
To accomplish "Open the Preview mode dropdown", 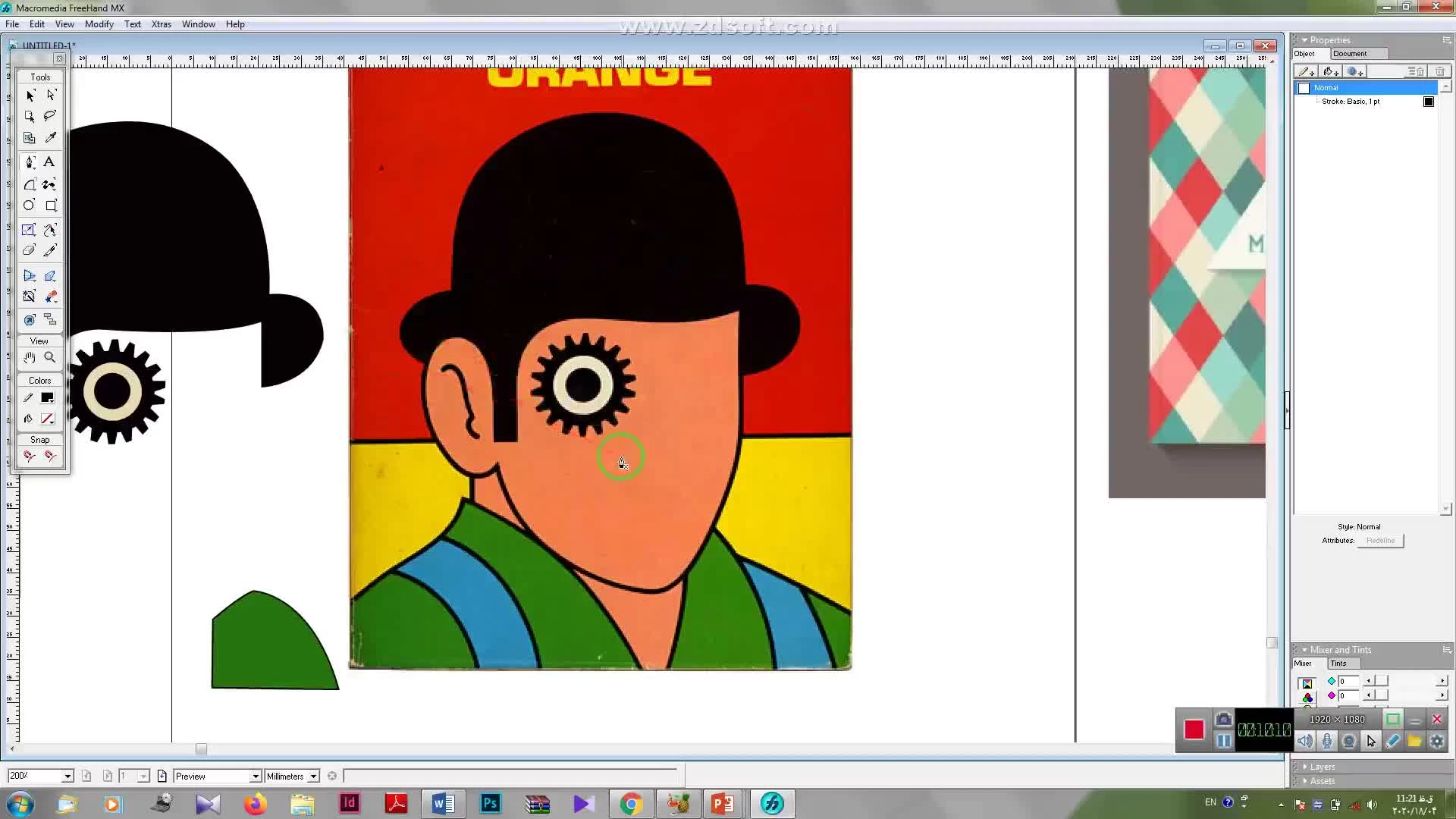I will 256,777.
